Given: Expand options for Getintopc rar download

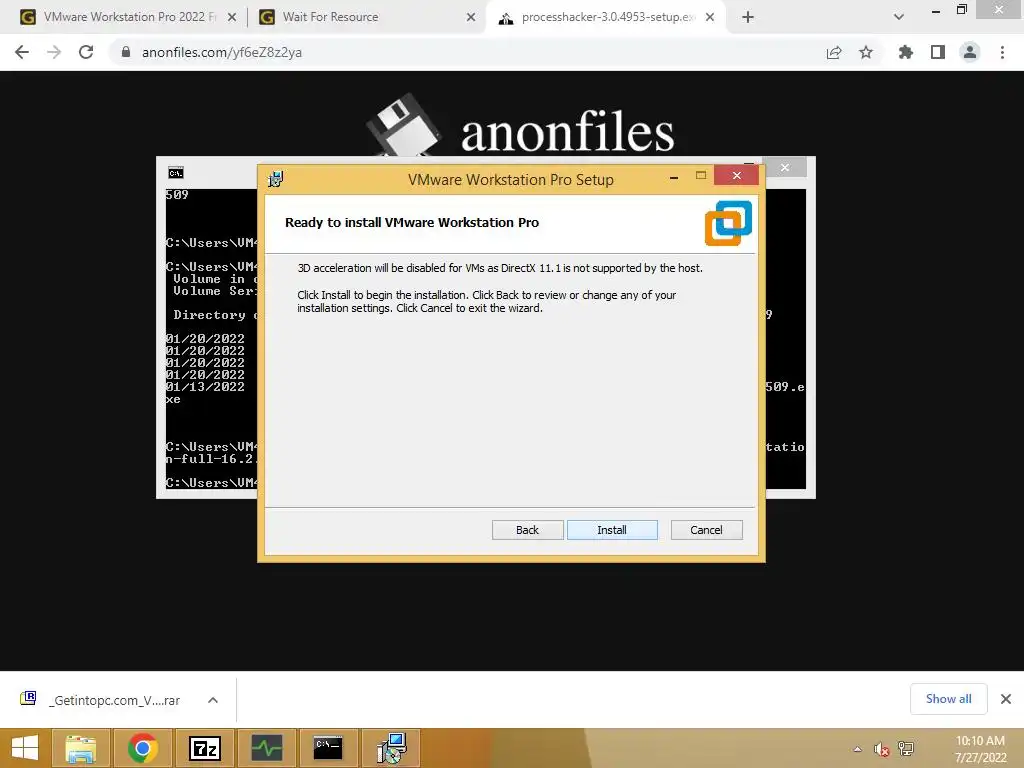Looking at the screenshot, I should pyautogui.click(x=213, y=700).
